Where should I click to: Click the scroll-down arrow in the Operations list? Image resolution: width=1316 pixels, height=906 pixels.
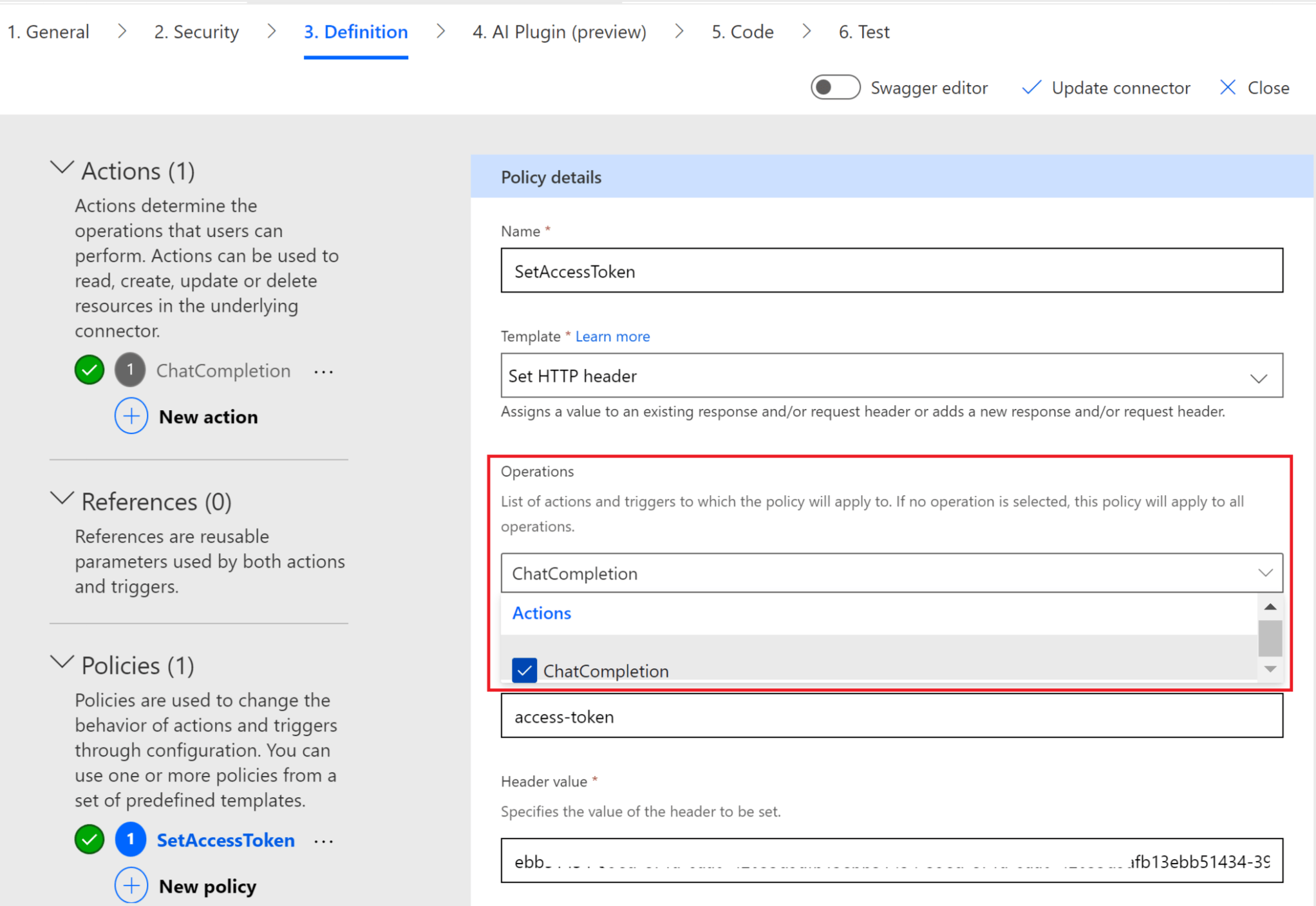pyautogui.click(x=1270, y=670)
